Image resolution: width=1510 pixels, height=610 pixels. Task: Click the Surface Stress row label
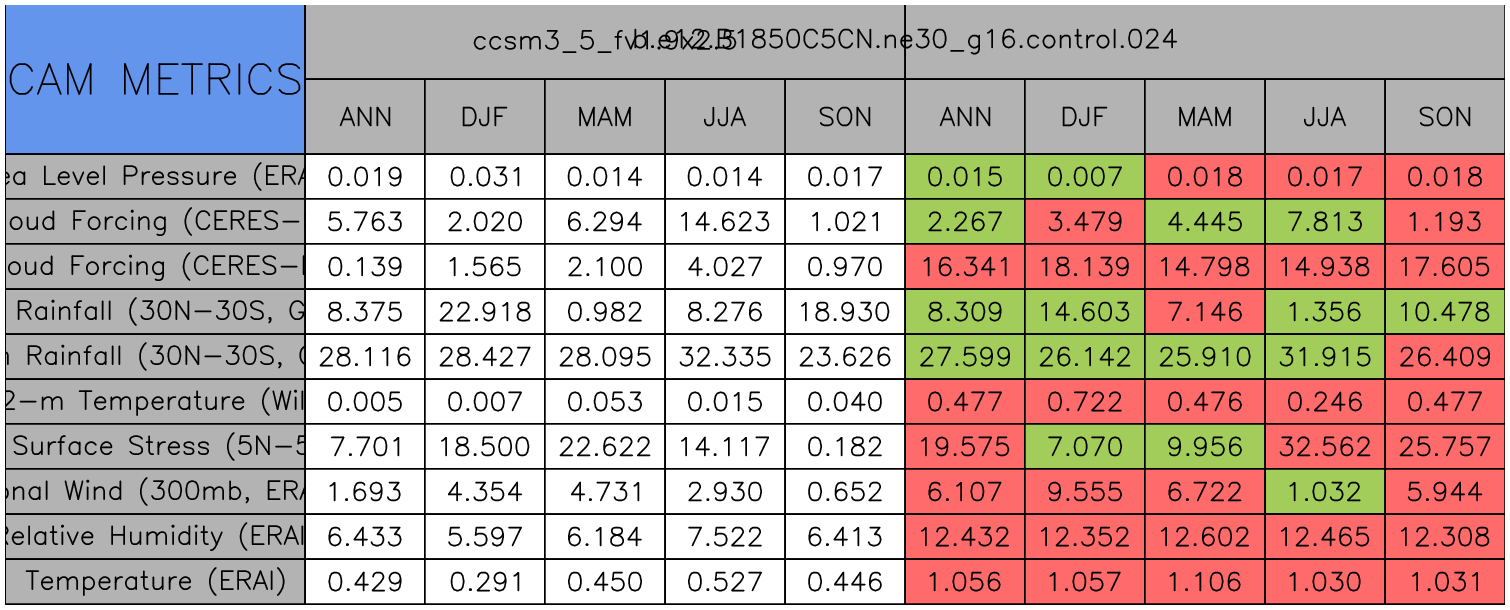pyautogui.click(x=155, y=446)
